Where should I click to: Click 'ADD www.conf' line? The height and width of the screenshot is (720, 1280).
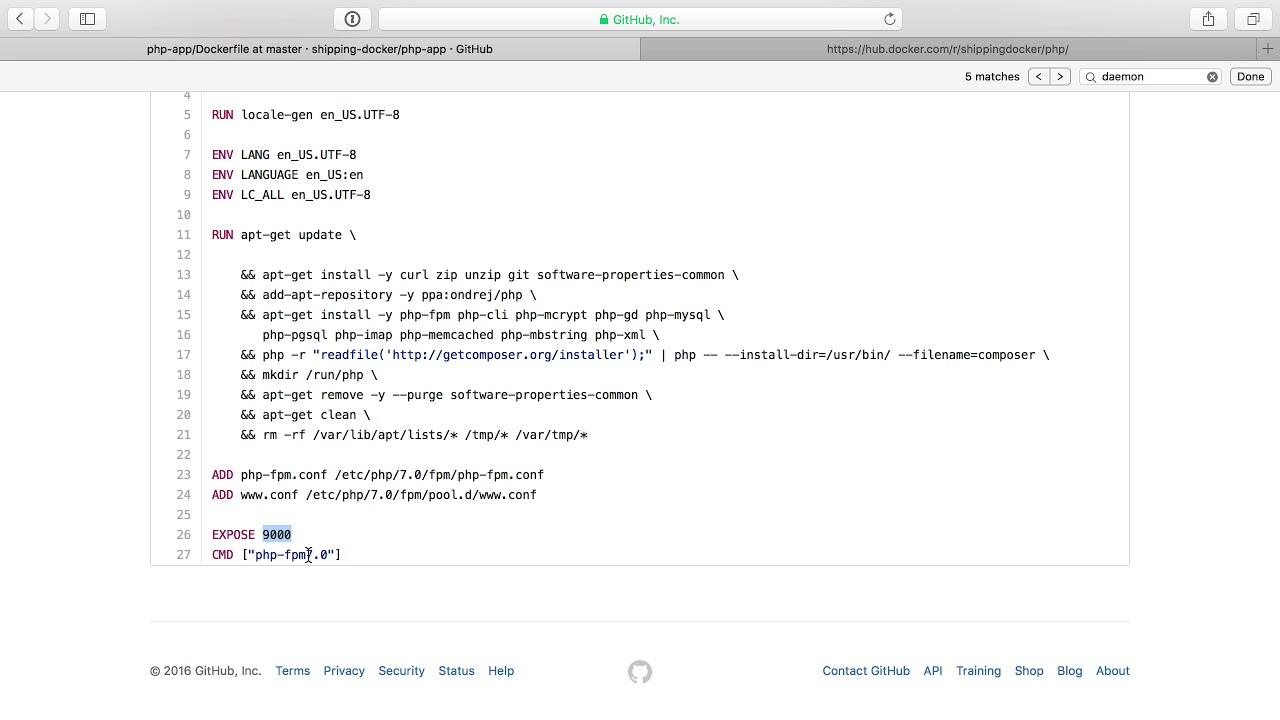(x=374, y=495)
